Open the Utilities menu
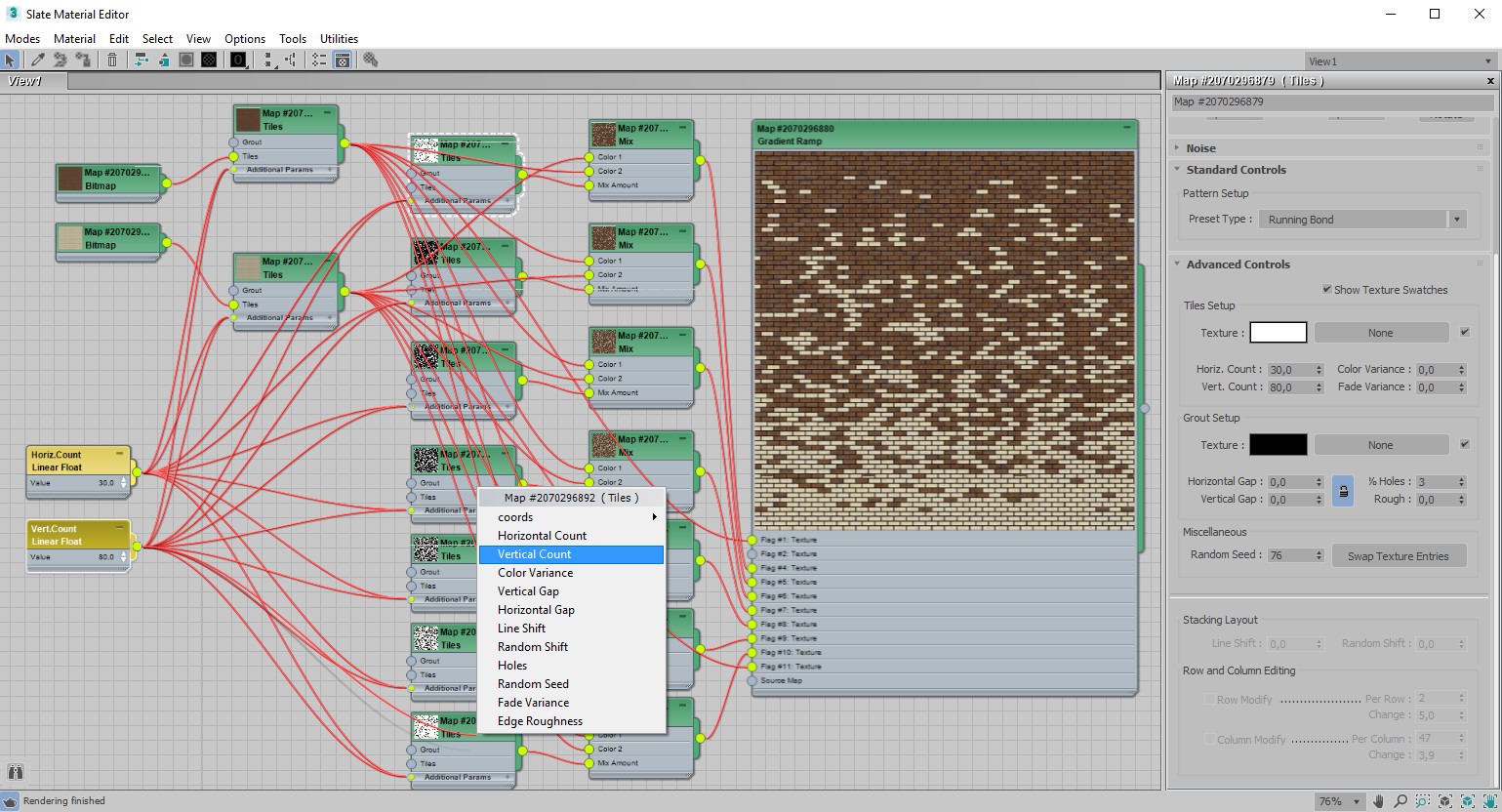1502x812 pixels. point(339,39)
